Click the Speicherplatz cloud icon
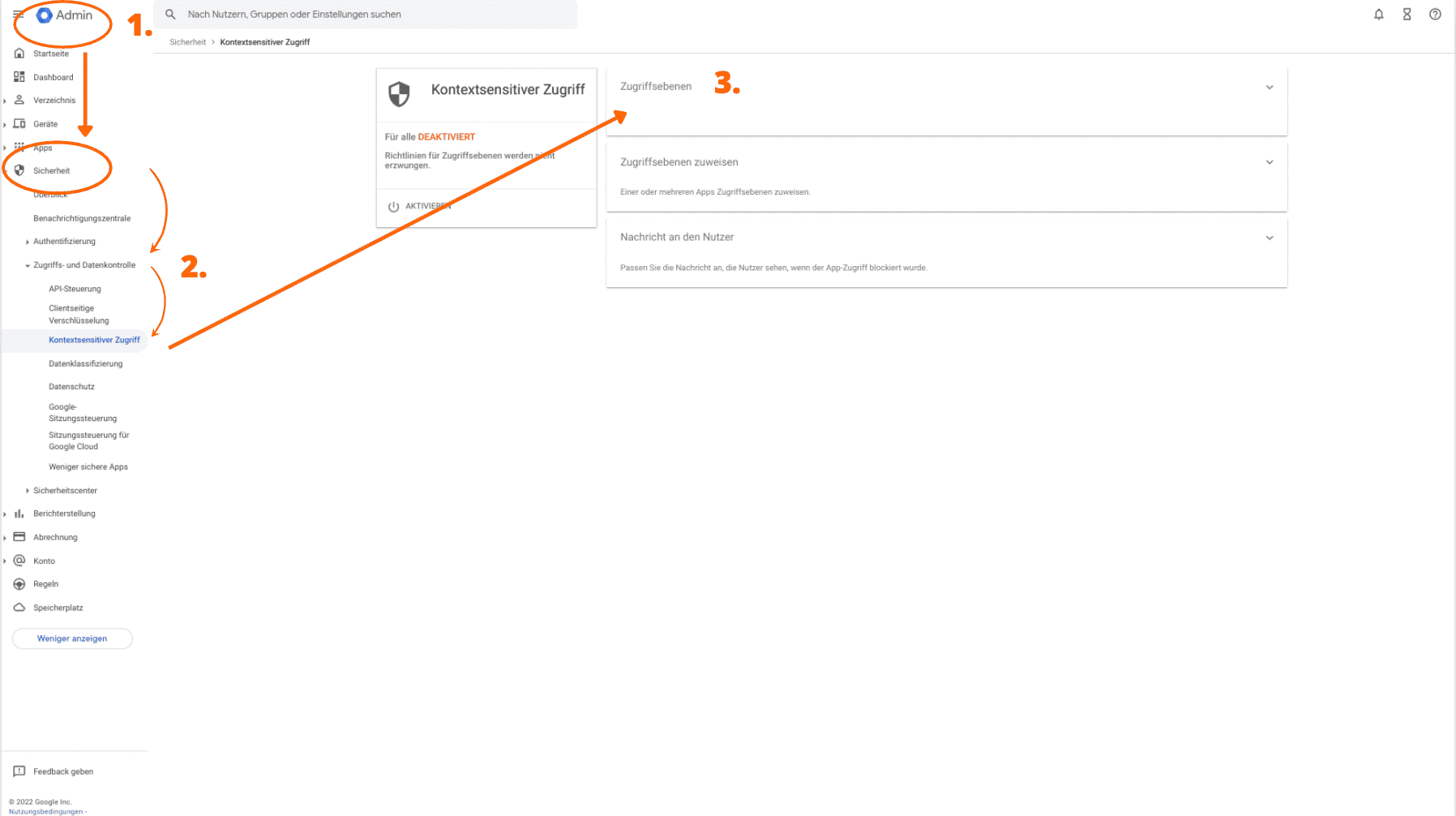 click(19, 608)
